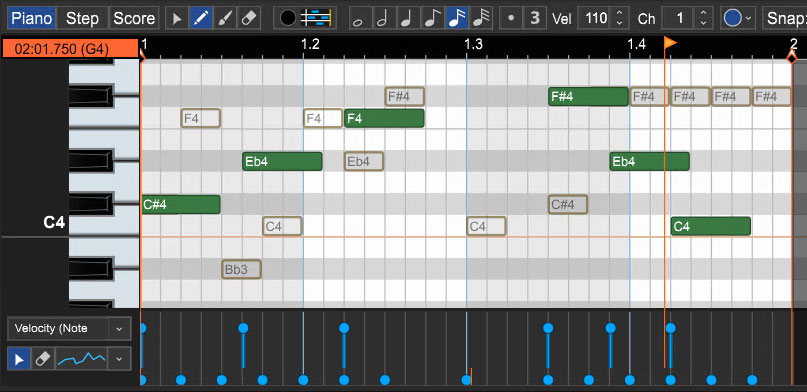Expand the blue color circle dropdown

[738, 19]
